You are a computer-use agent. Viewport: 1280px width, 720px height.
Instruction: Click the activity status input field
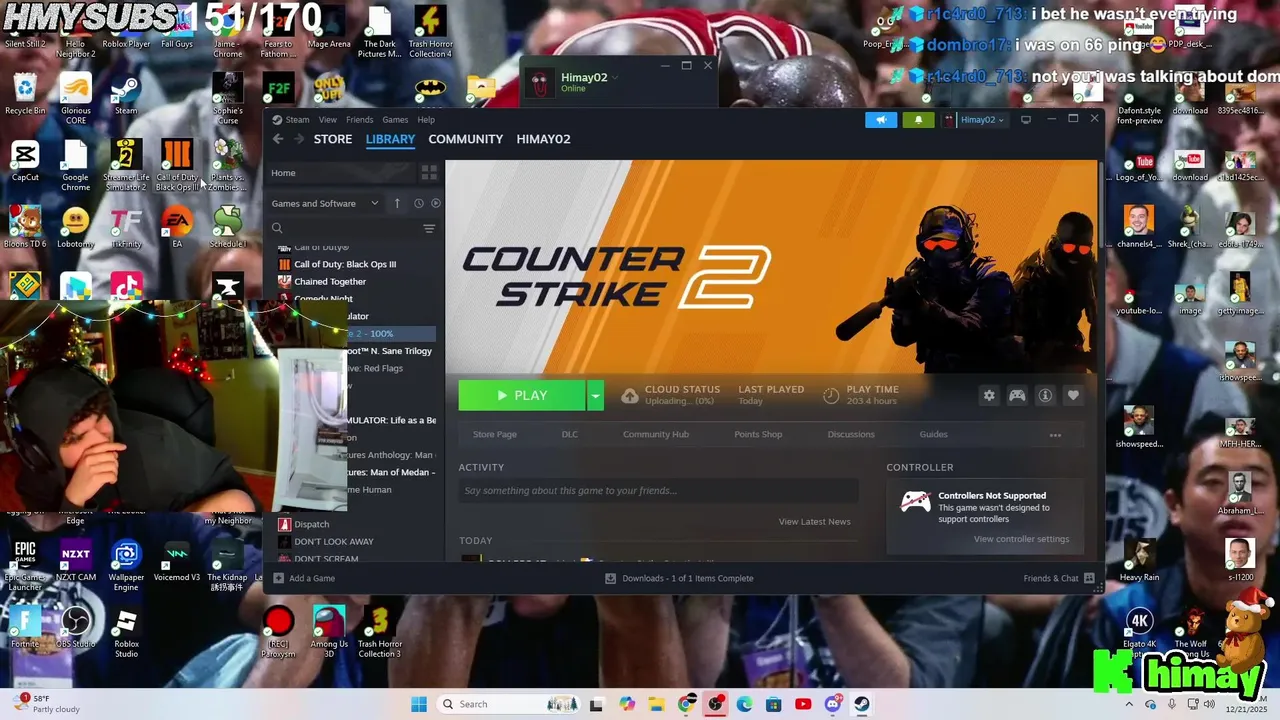(x=658, y=490)
